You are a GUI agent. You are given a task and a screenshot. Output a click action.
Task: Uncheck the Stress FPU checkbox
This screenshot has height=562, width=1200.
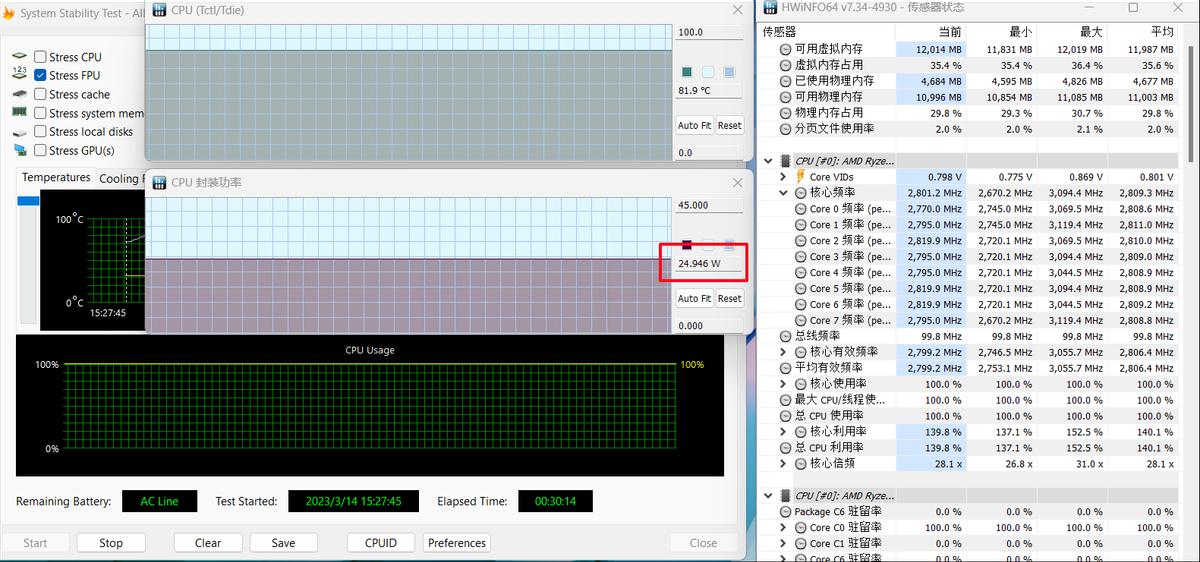(40, 75)
